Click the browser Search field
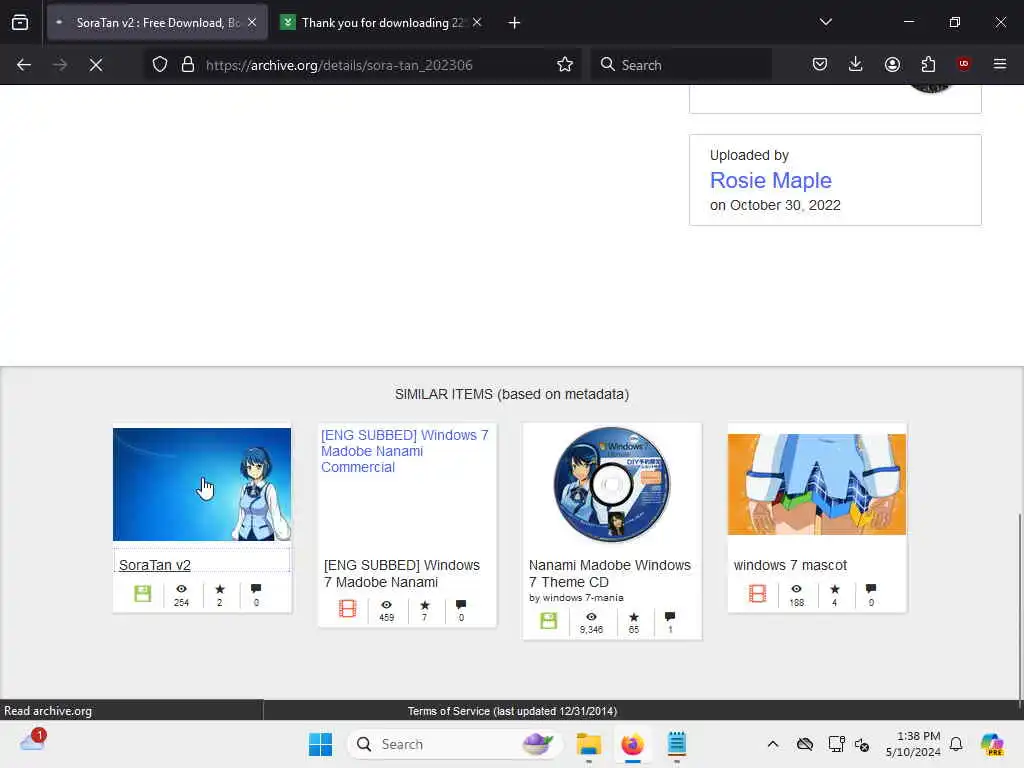 [681, 65]
